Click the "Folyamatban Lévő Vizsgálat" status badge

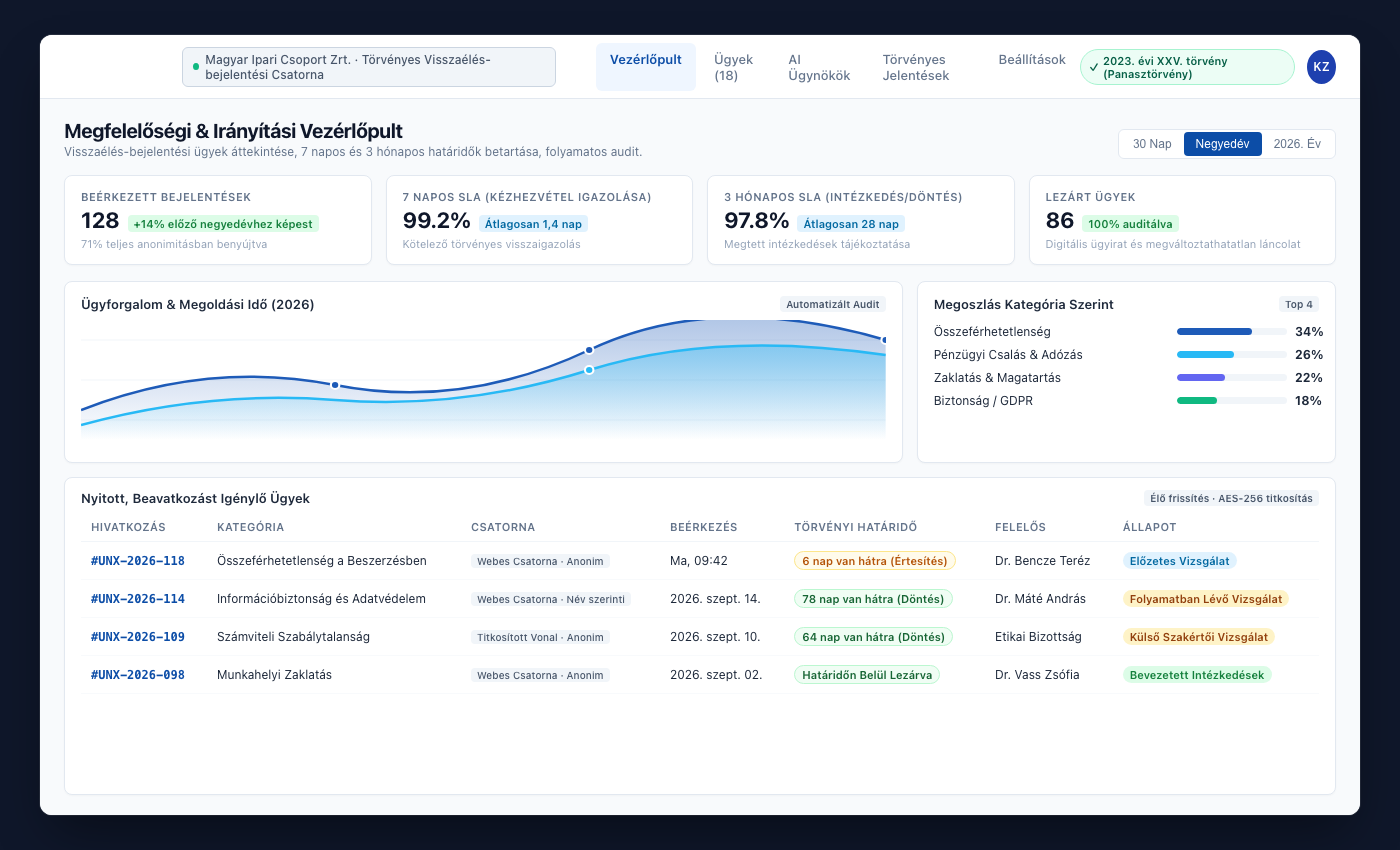1206,599
